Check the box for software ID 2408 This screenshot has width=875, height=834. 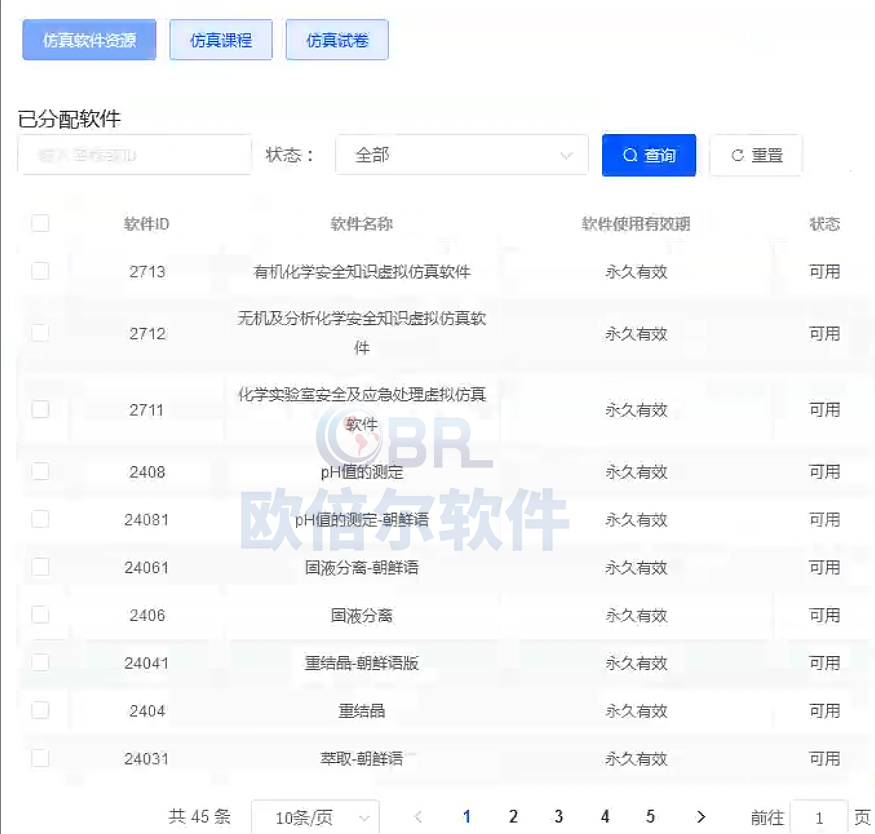pyautogui.click(x=40, y=471)
